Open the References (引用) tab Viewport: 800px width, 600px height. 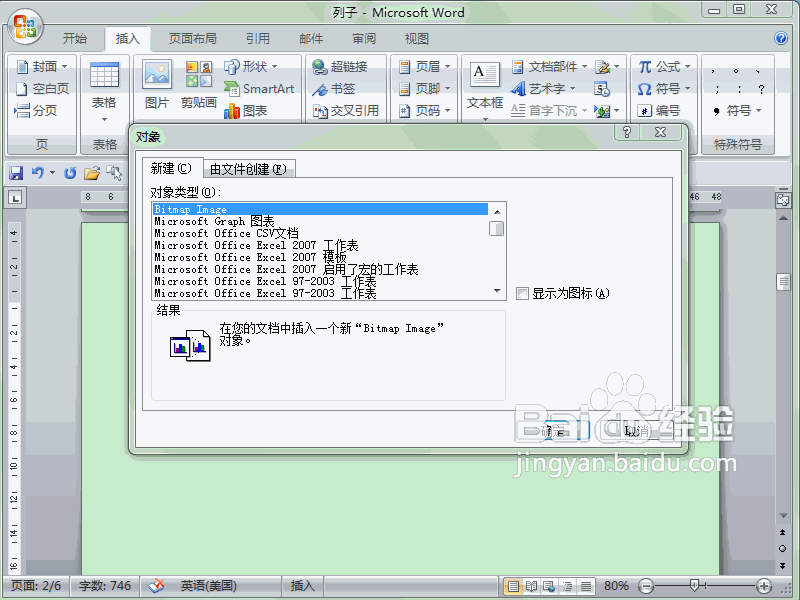tap(258, 39)
